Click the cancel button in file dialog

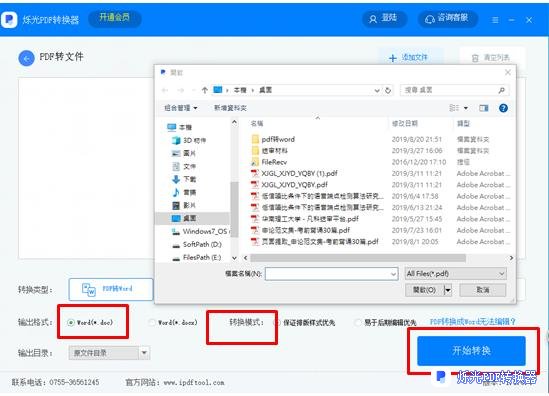pyautogui.click(x=482, y=290)
